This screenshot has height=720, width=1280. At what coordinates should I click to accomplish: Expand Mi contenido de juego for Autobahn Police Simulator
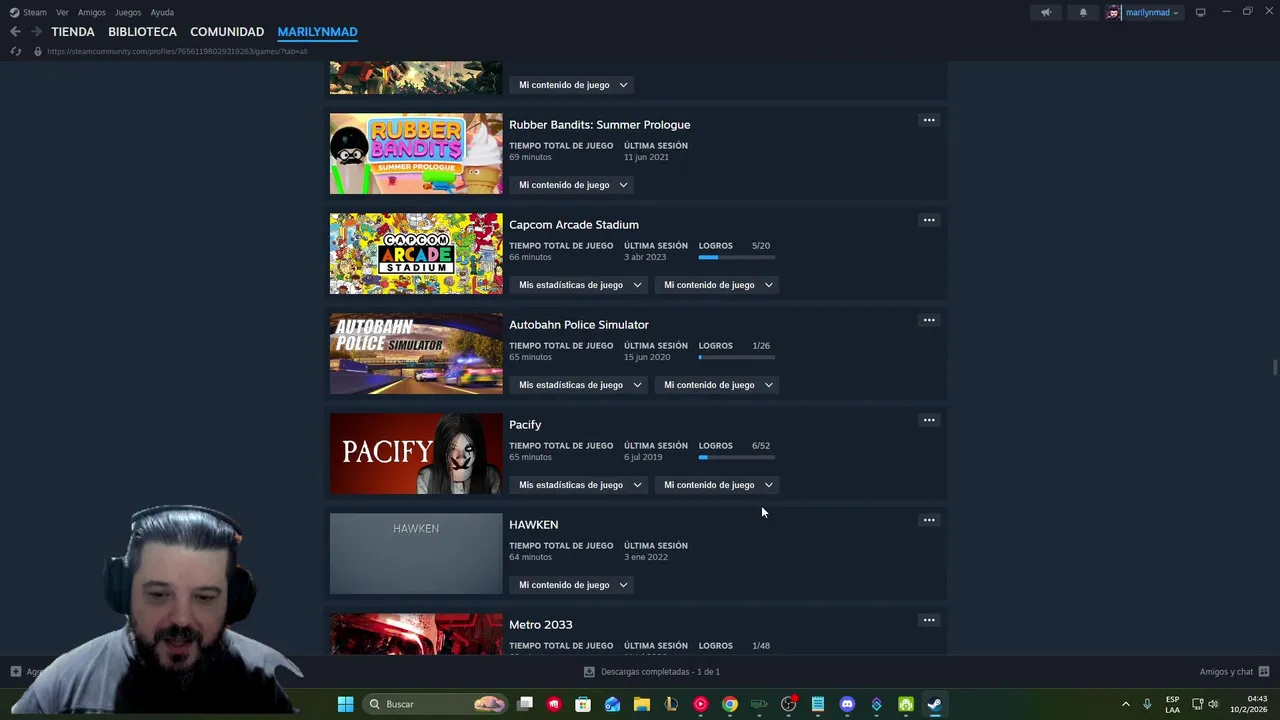718,385
